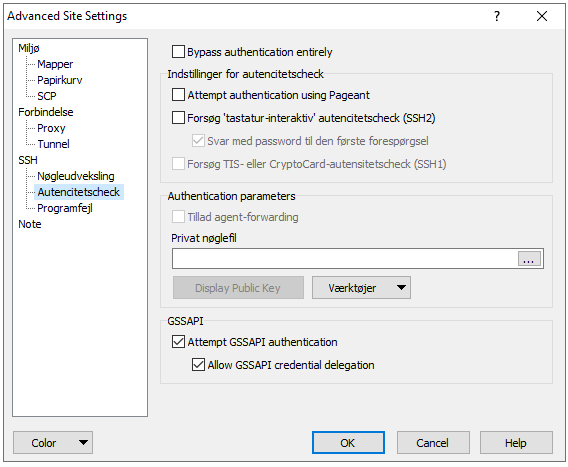Viewport: 568px width, 467px height.
Task: Click the Cancel button
Action: pos(433,442)
